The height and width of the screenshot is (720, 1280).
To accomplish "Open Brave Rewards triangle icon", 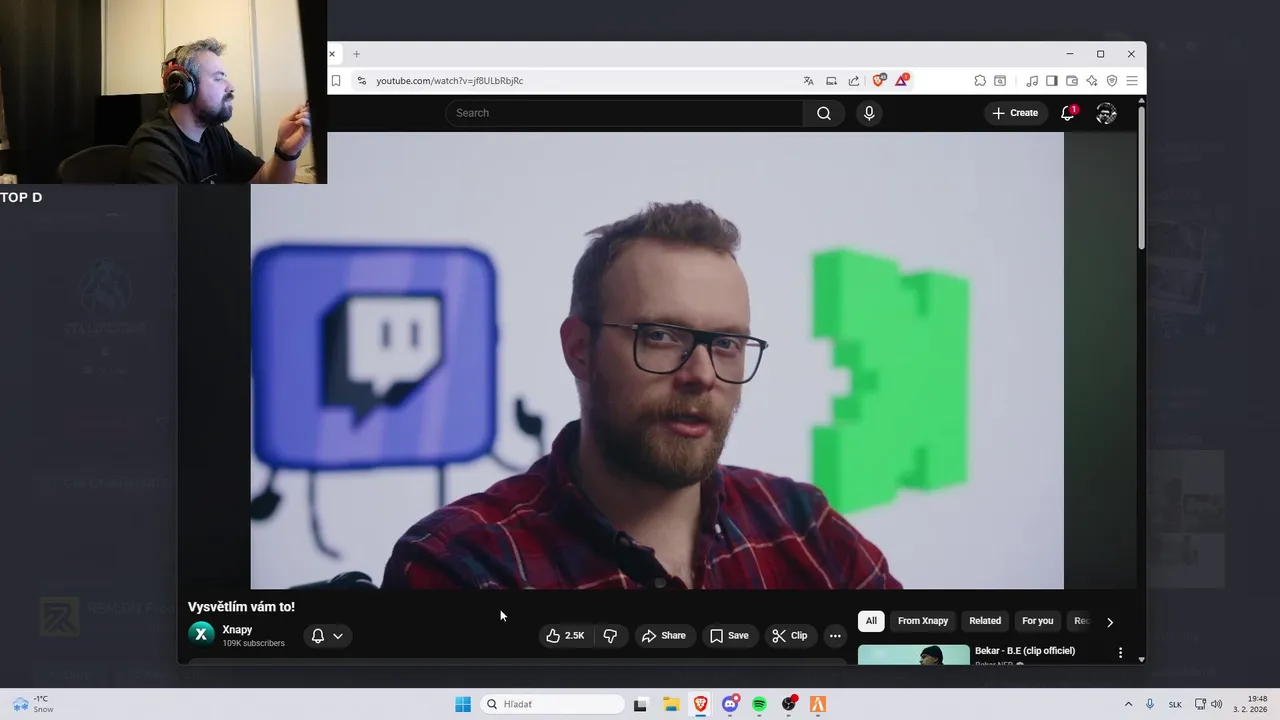I will pyautogui.click(x=901, y=80).
